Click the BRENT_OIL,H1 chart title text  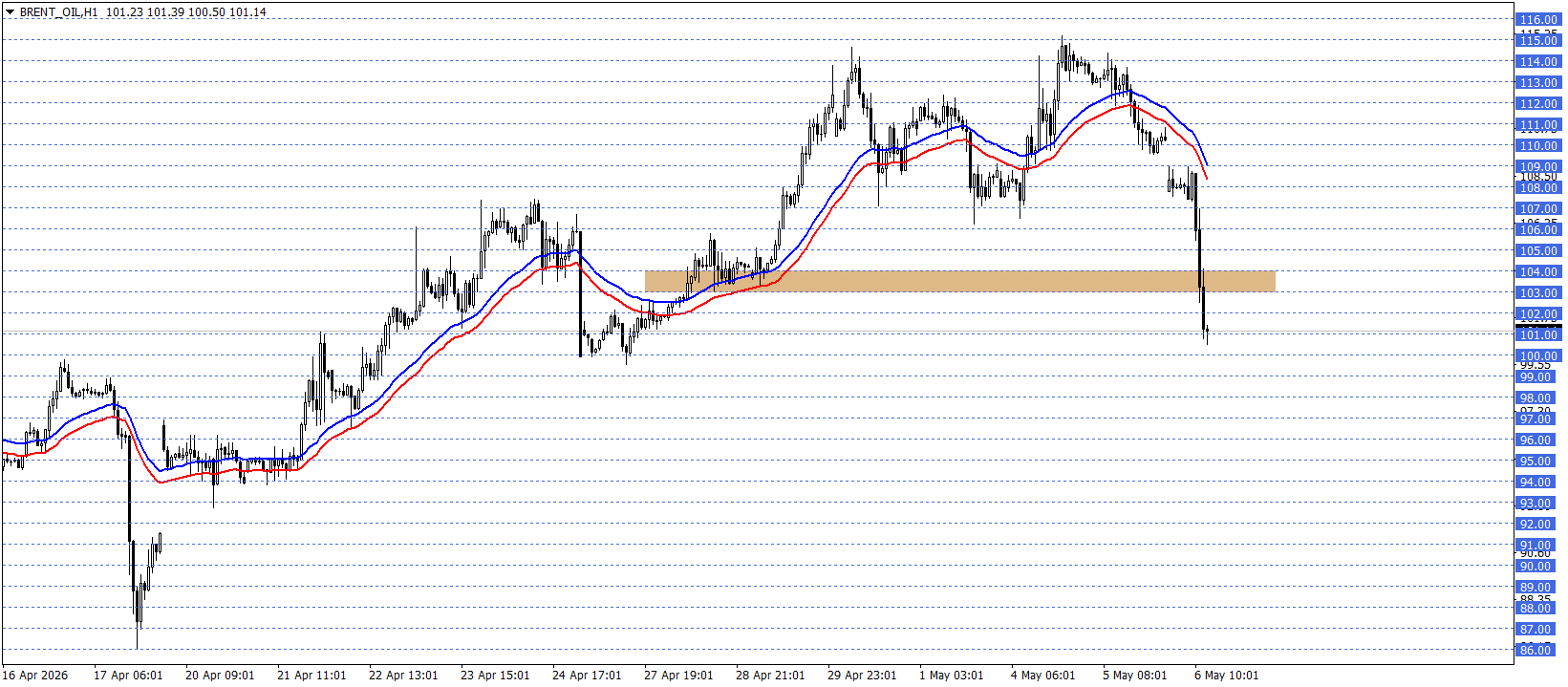(58, 12)
